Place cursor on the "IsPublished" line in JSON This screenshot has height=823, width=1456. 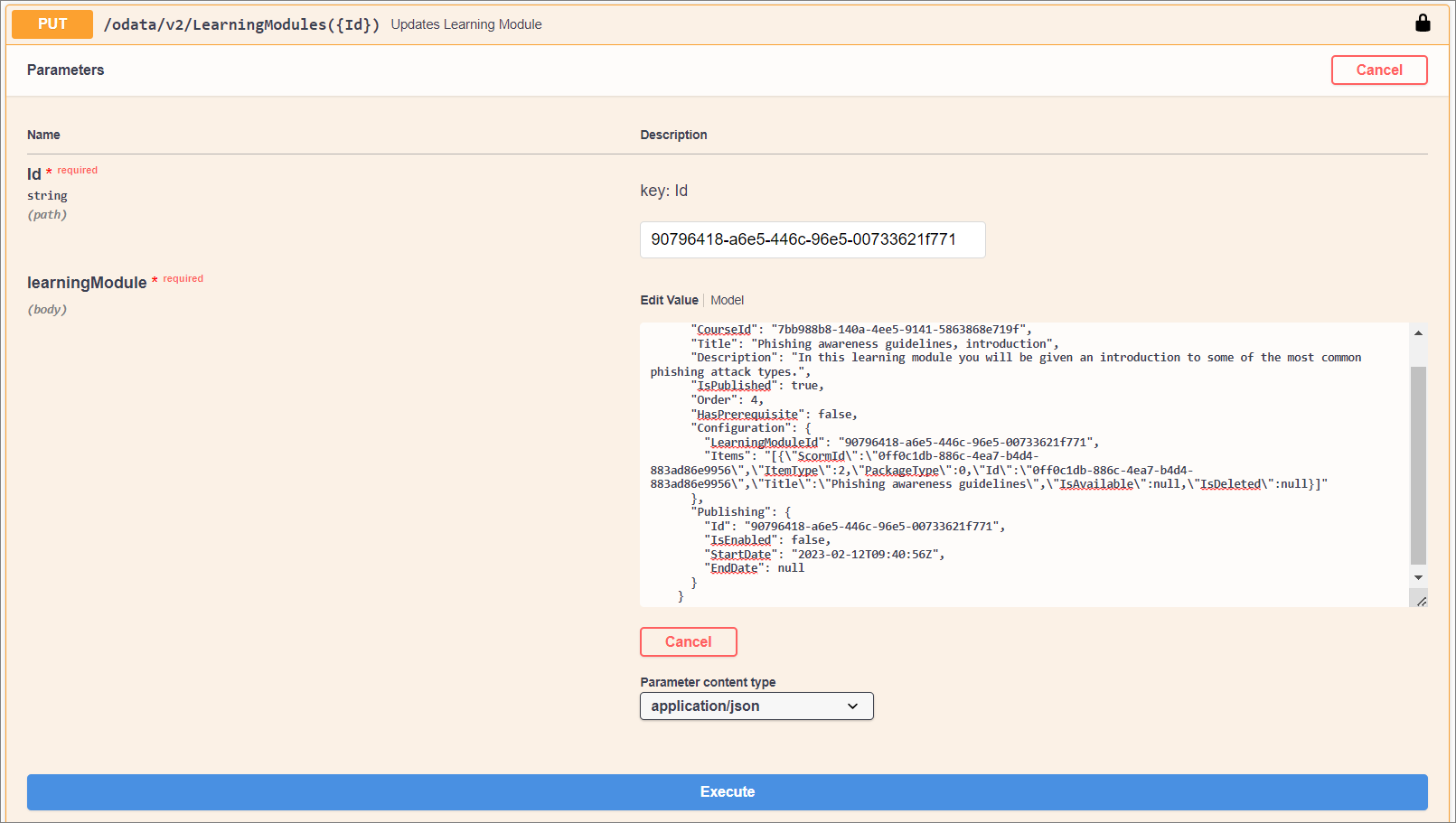click(759, 386)
